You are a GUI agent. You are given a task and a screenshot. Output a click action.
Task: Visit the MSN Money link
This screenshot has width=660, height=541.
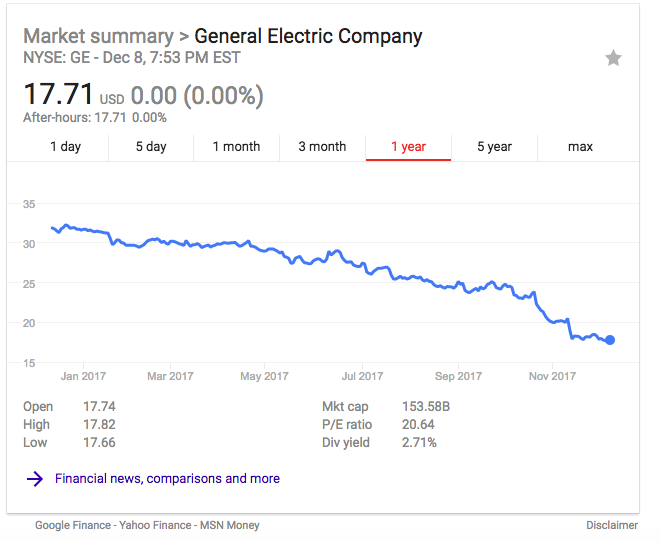231,525
